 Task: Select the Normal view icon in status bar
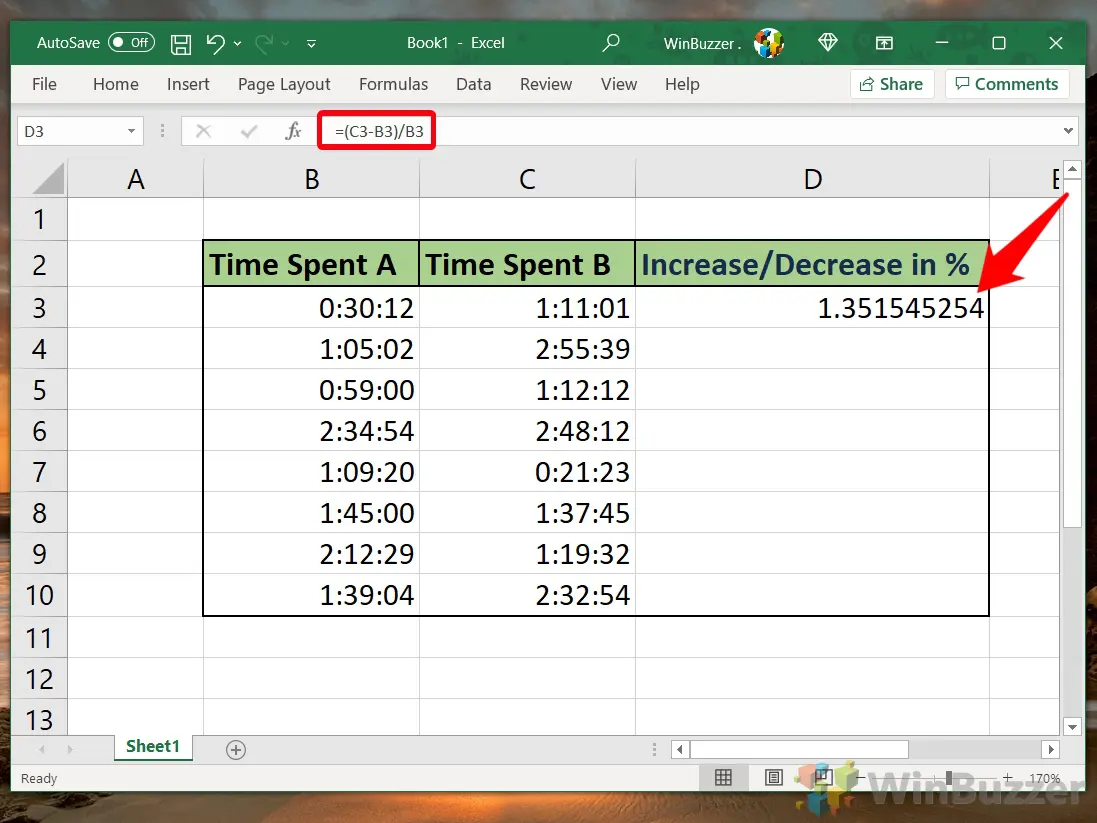(723, 777)
